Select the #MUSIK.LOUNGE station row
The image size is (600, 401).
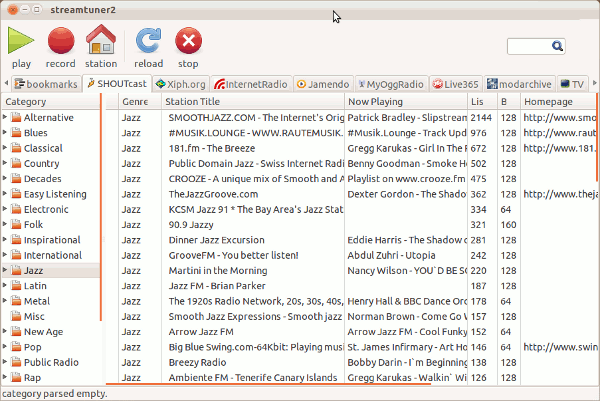pyautogui.click(x=351, y=133)
